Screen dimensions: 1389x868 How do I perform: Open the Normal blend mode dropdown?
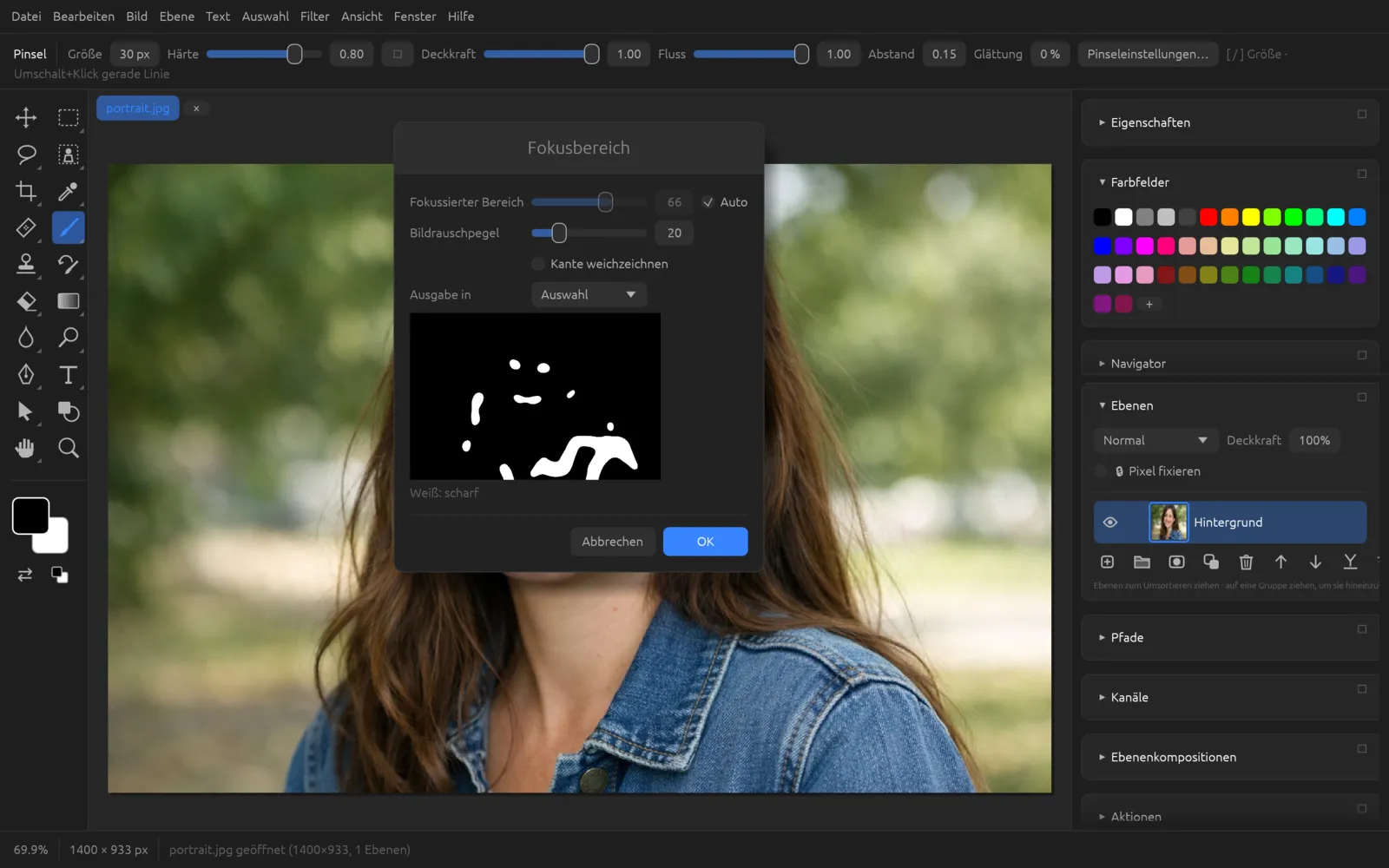coord(1155,440)
